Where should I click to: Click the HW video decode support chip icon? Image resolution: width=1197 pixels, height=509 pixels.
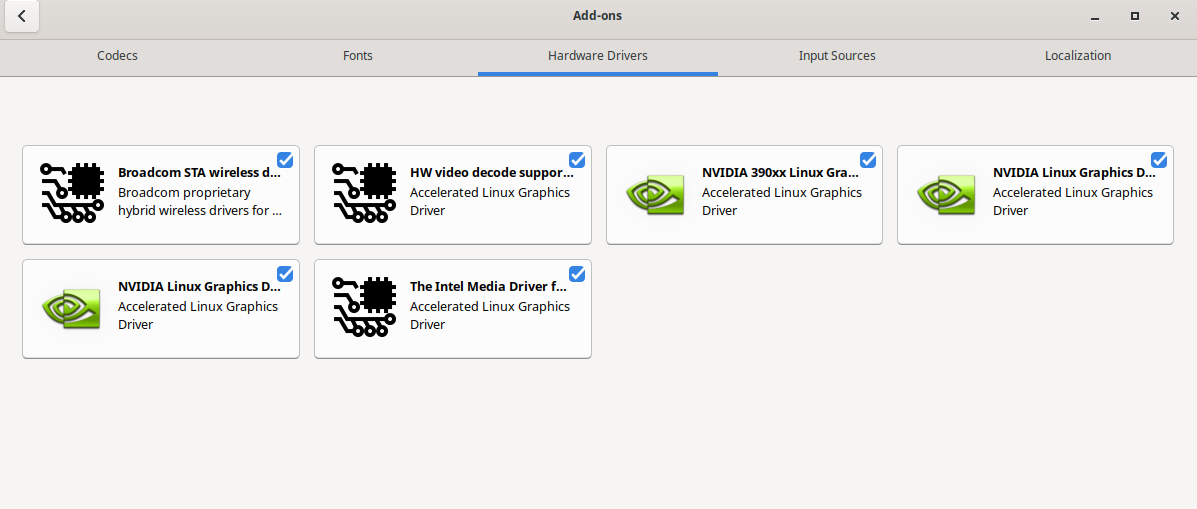(363, 193)
